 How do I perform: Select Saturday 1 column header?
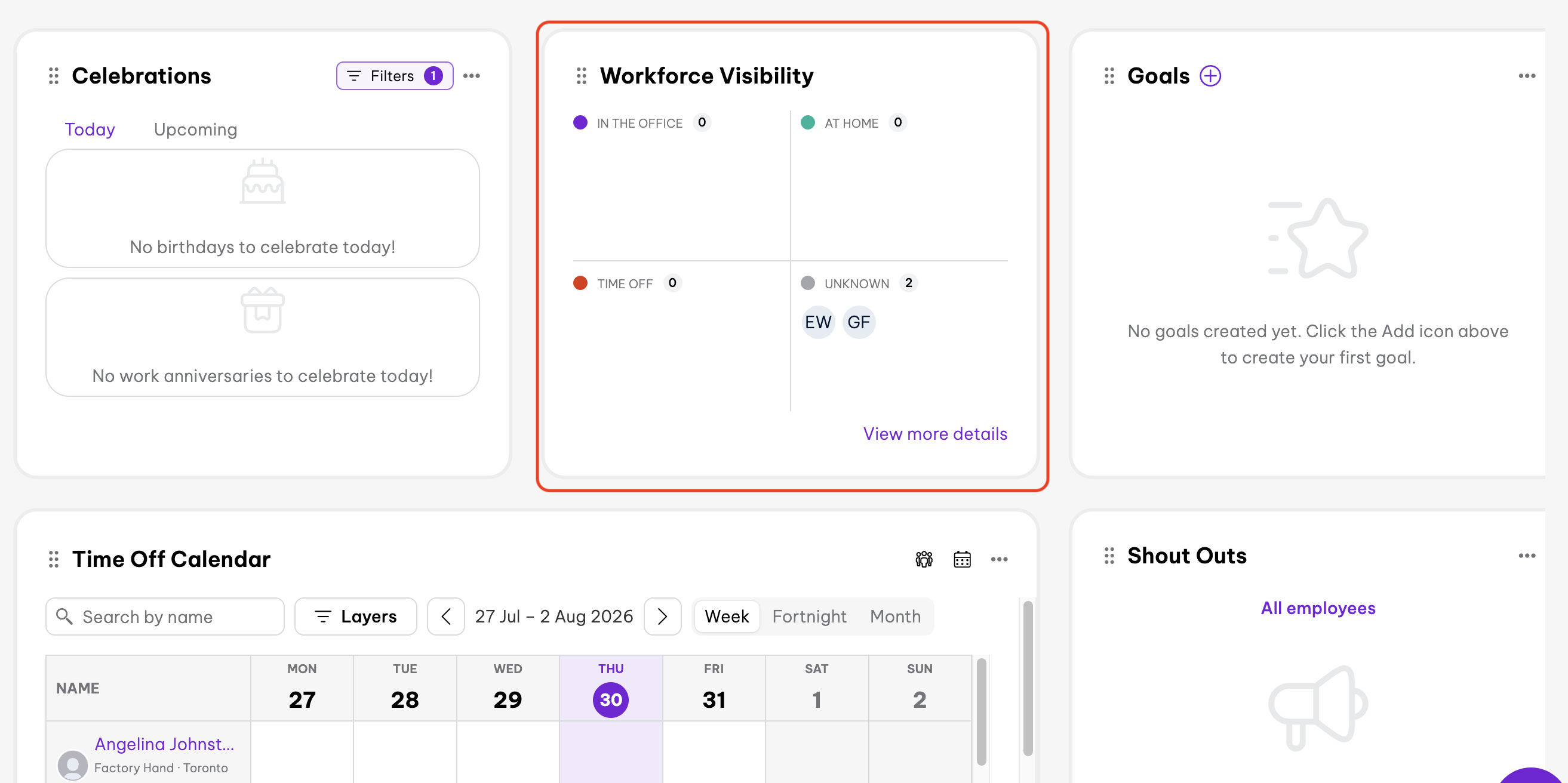pyautogui.click(x=817, y=688)
